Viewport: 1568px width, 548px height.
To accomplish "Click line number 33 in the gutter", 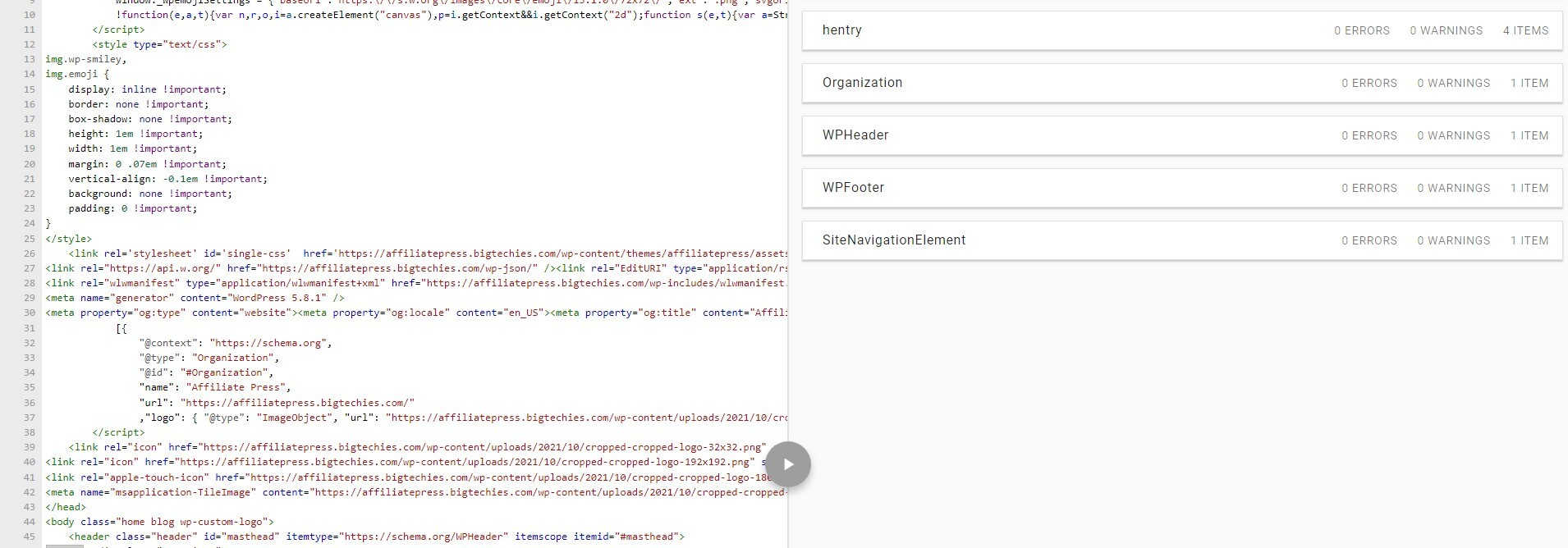I will coord(30,358).
